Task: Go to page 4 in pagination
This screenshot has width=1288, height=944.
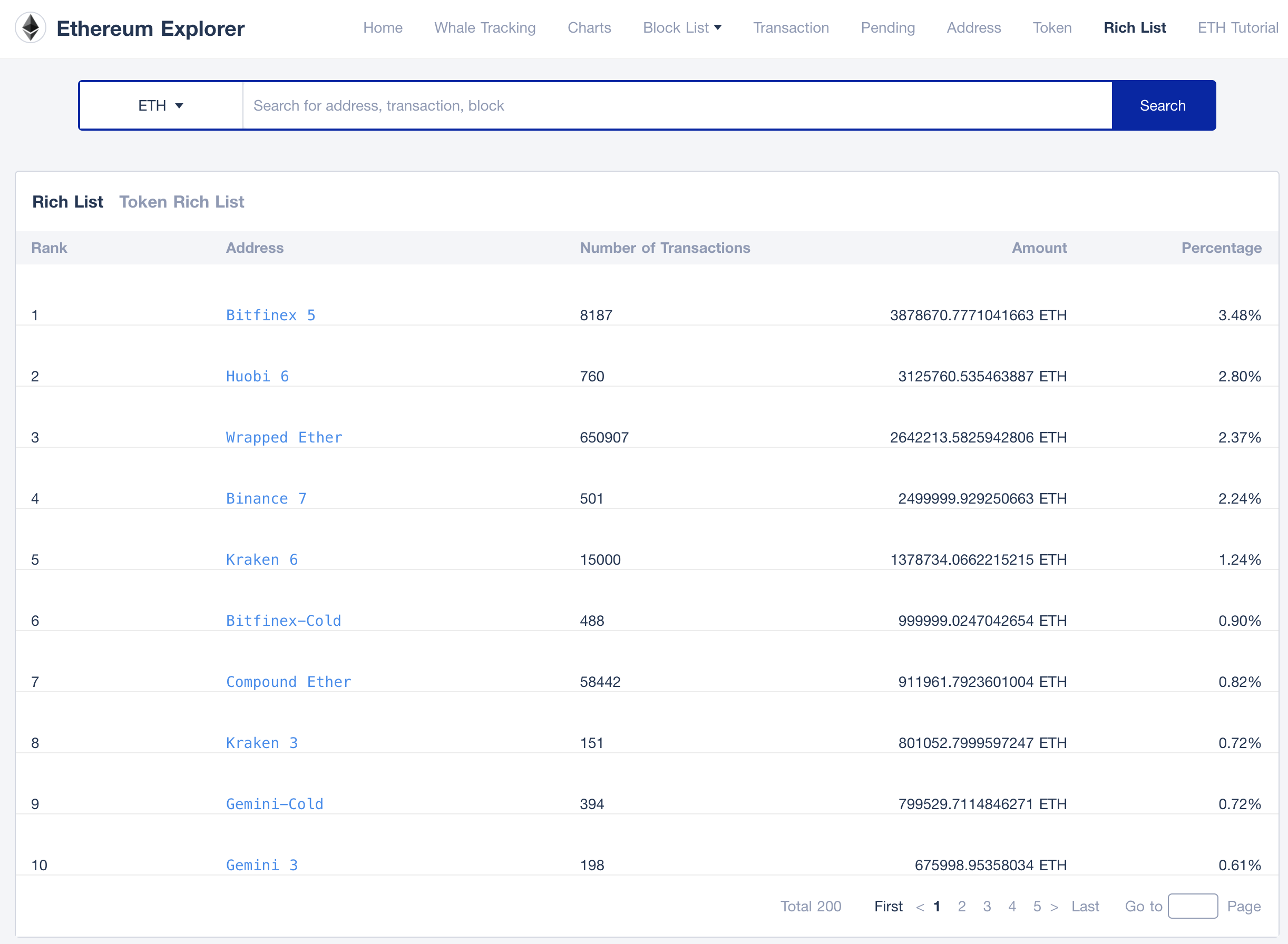Action: pyautogui.click(x=1012, y=906)
